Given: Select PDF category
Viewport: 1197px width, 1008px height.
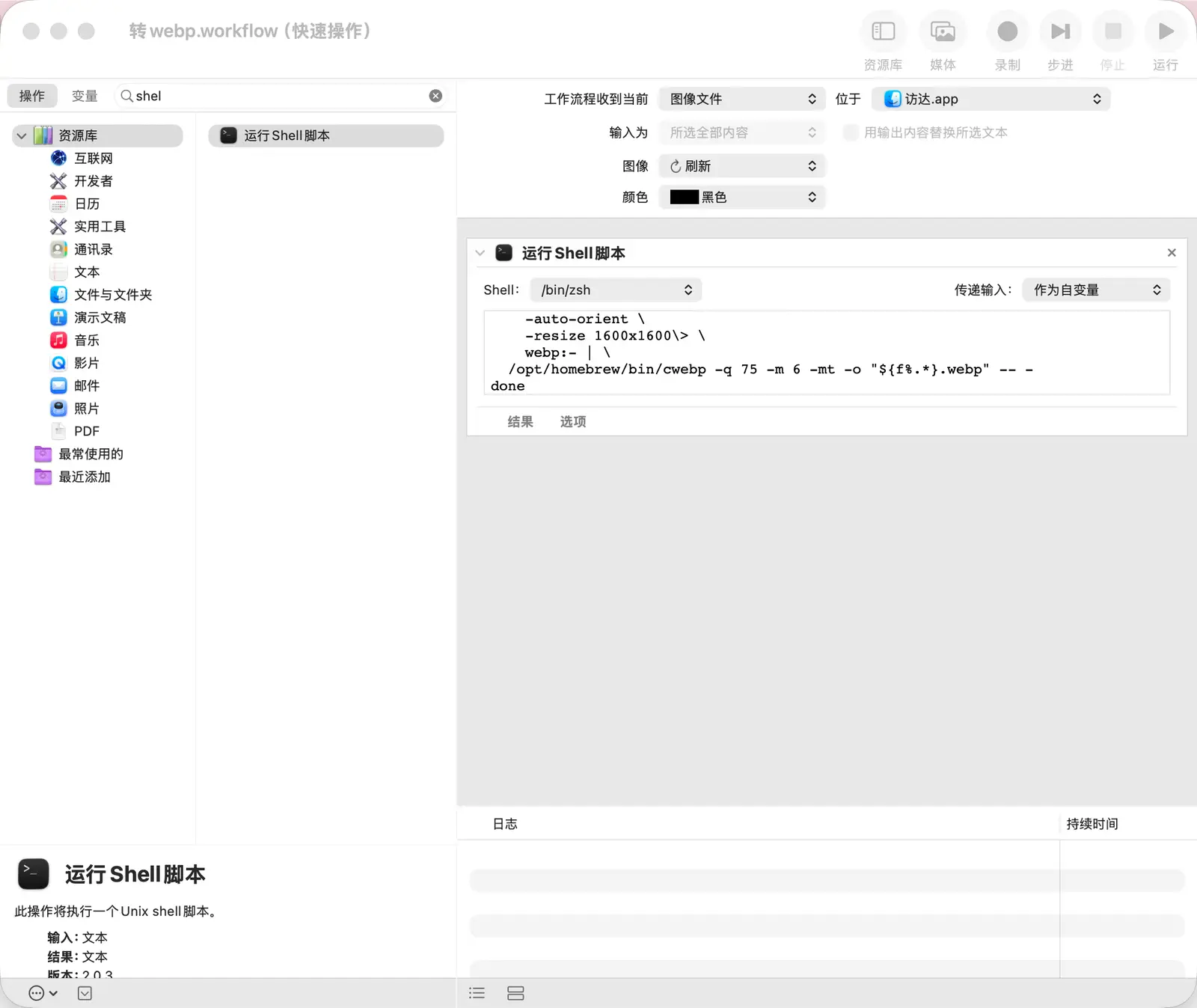Looking at the screenshot, I should pos(86,431).
